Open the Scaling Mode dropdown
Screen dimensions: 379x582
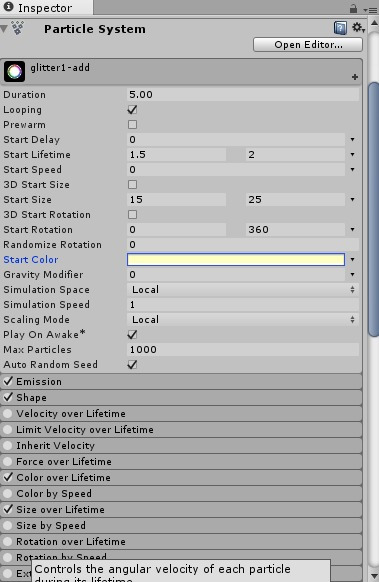[243, 320]
